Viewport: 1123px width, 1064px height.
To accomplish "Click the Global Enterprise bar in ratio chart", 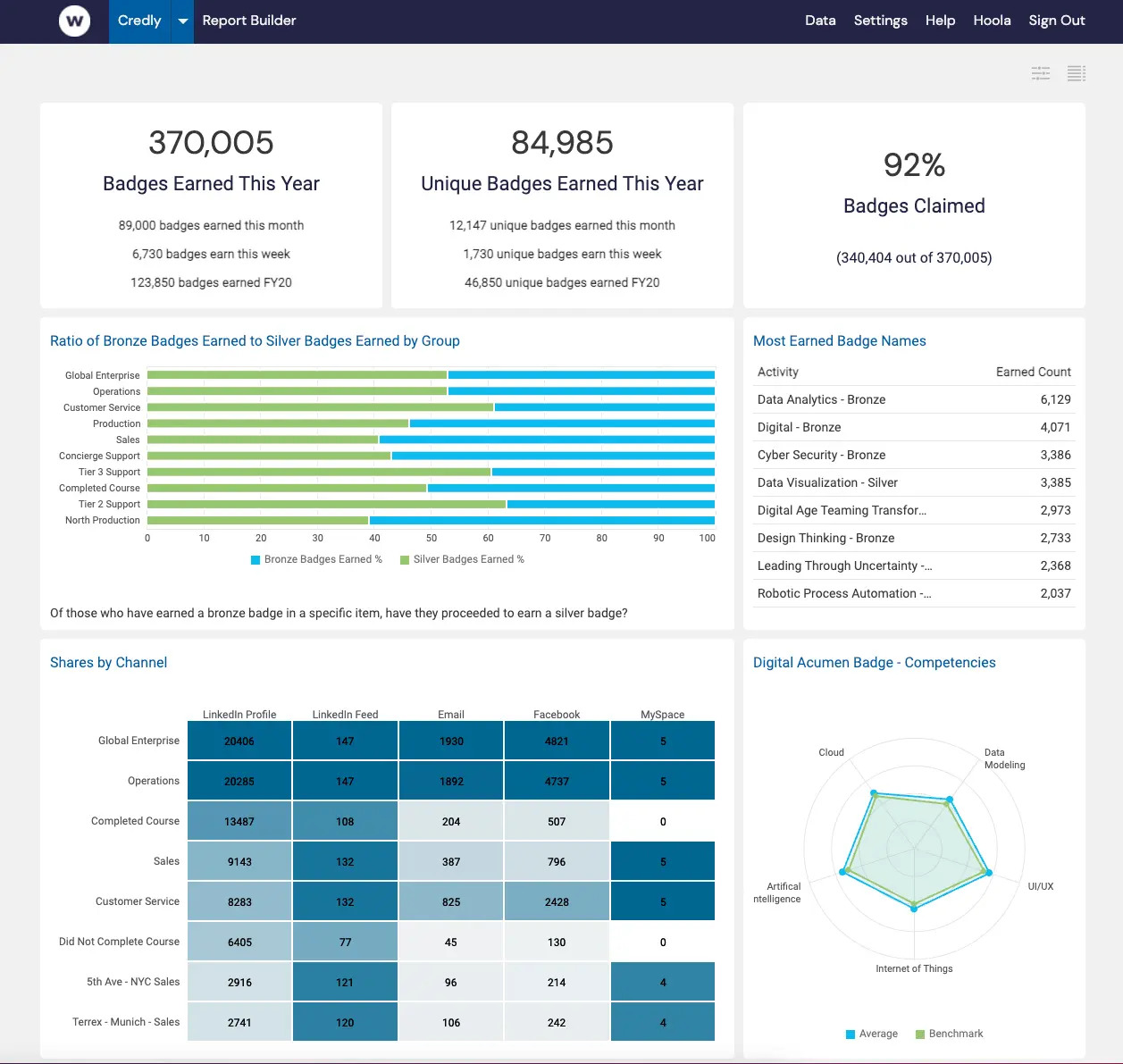I will point(431,375).
